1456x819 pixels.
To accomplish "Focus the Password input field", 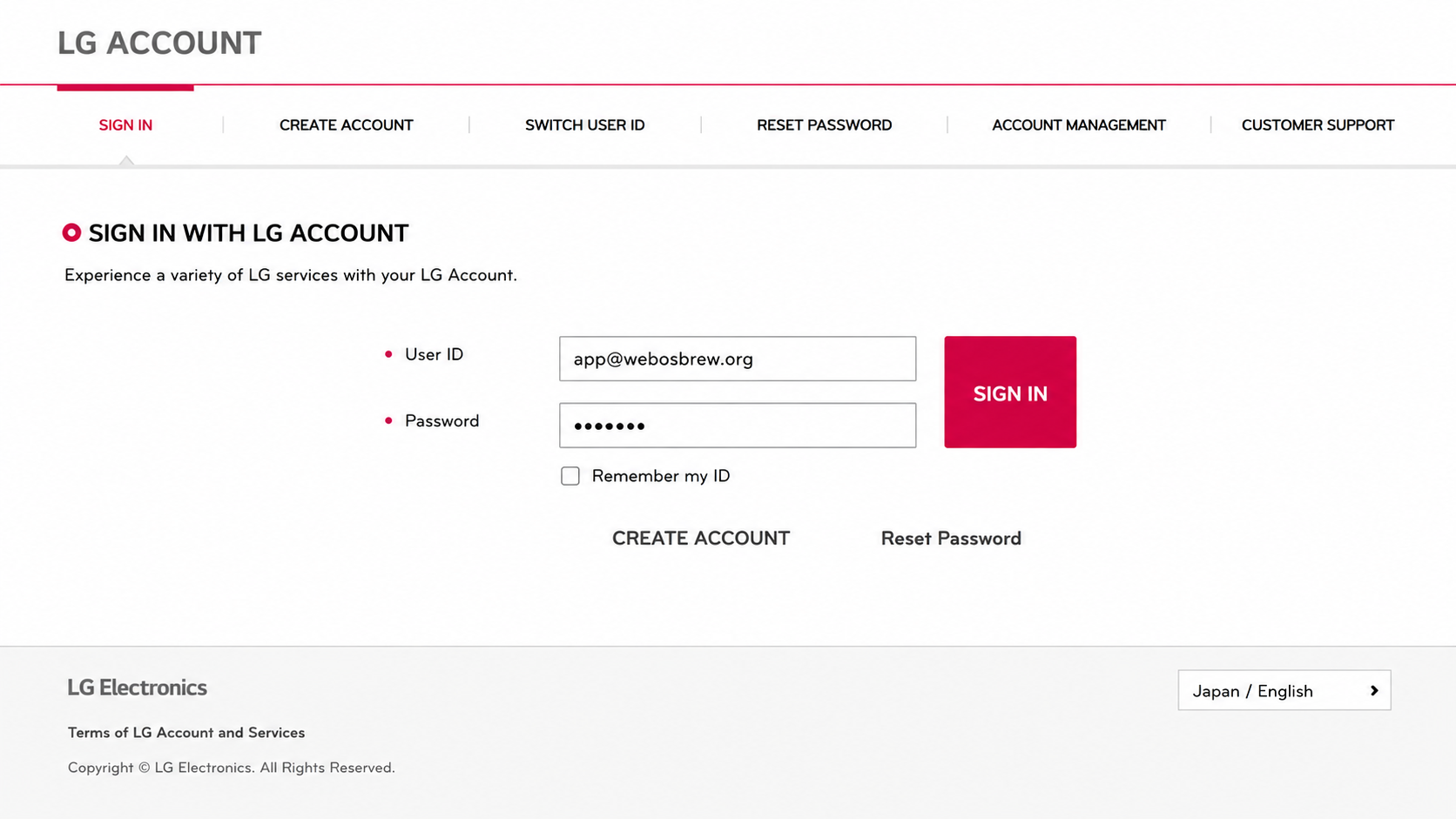I will click(738, 426).
